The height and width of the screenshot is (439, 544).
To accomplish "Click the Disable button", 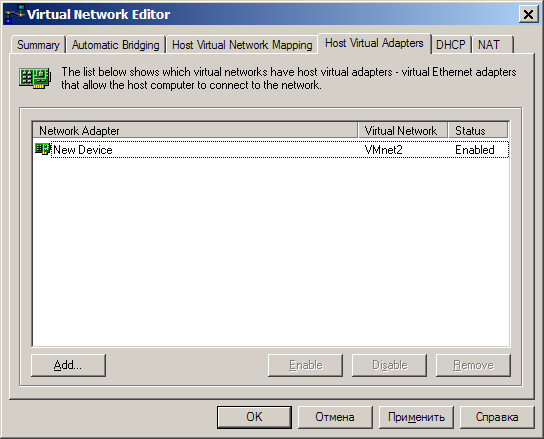I will [389, 365].
